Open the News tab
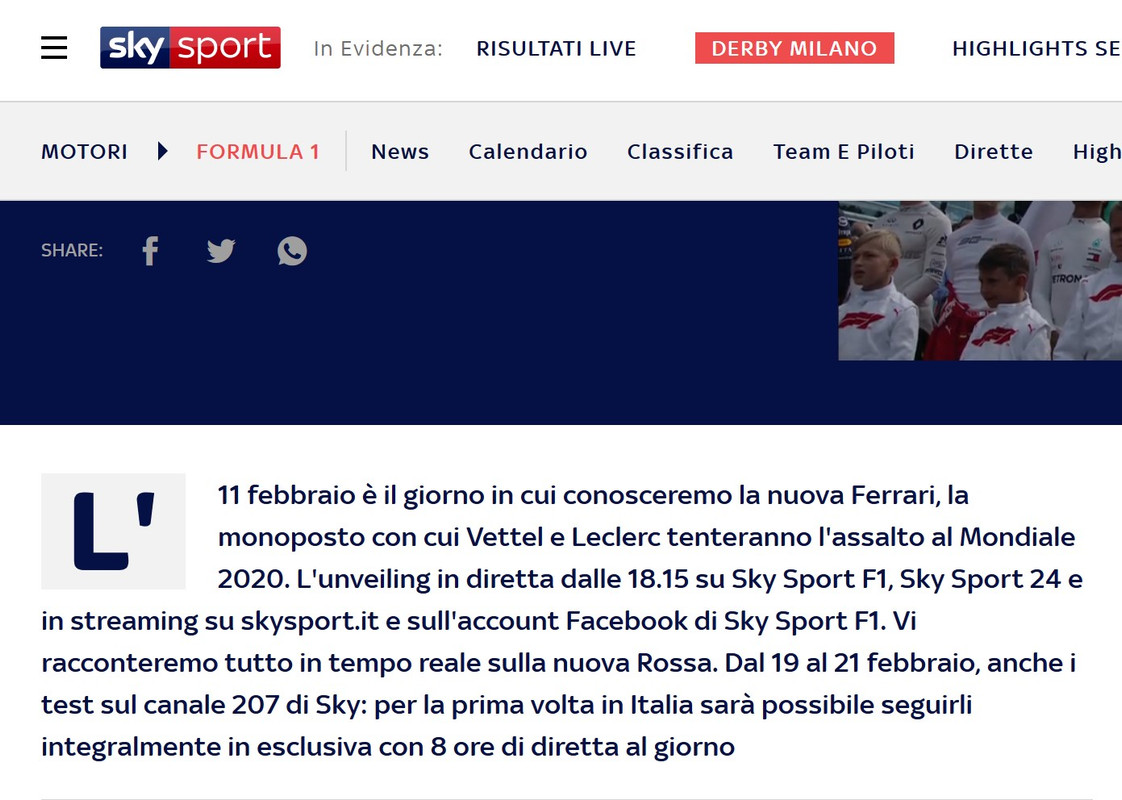Viewport: 1122px width, 800px height. (400, 152)
